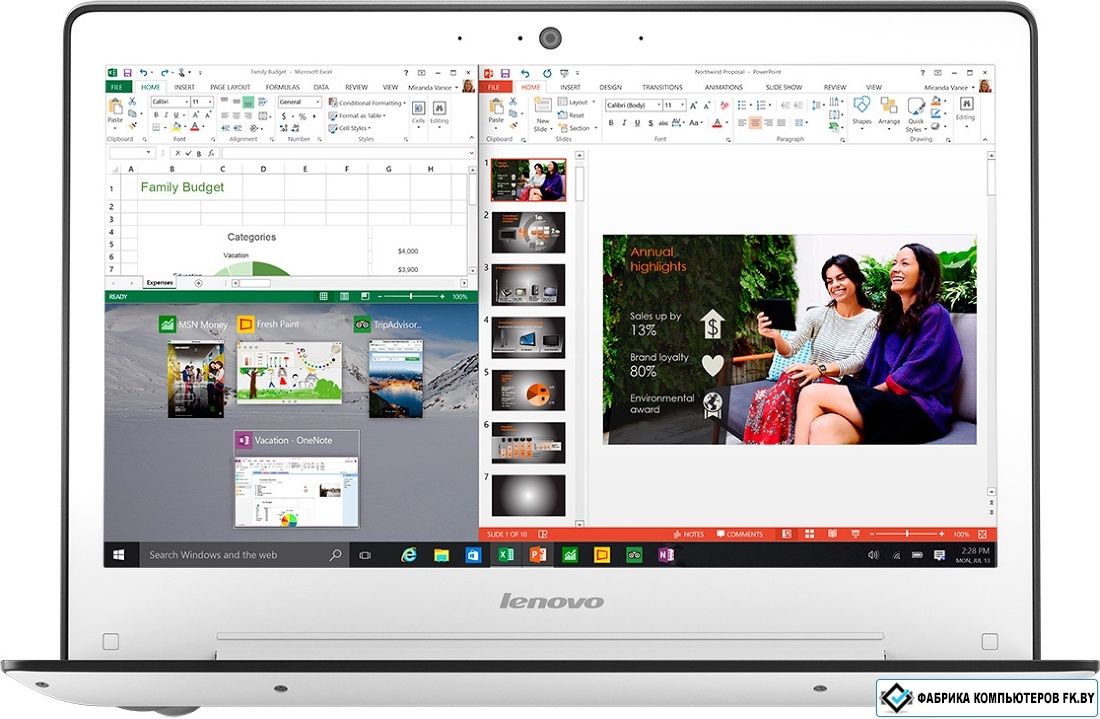The width and height of the screenshot is (1100, 719).
Task: Change font color in PowerPoint (red A)
Action: click(717, 123)
